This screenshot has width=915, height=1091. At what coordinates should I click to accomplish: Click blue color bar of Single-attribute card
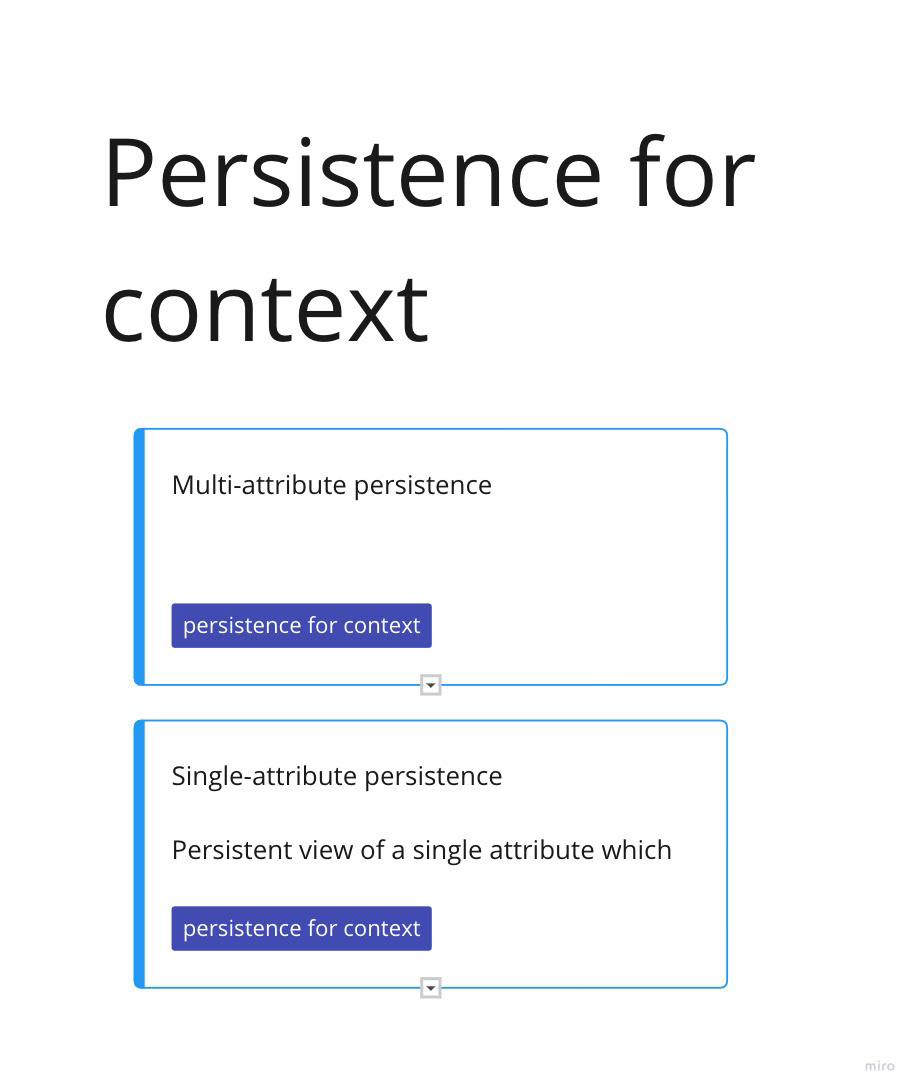click(x=140, y=854)
